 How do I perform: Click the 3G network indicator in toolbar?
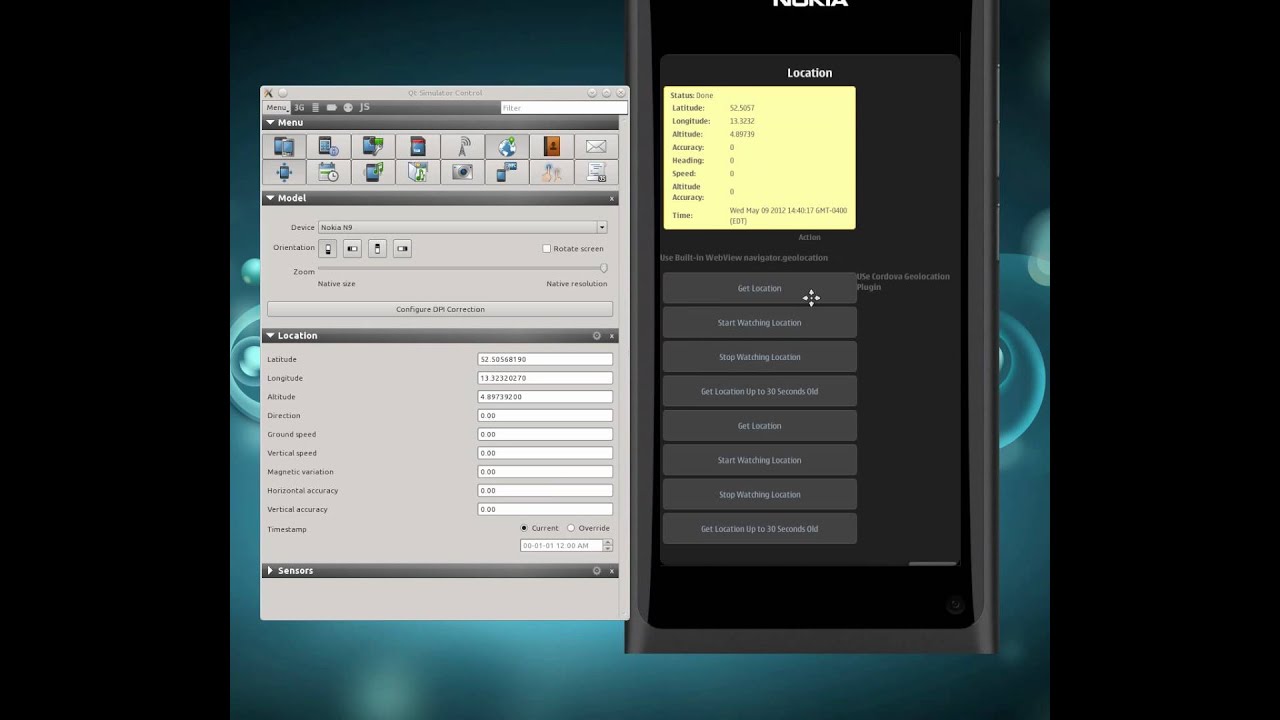(299, 107)
